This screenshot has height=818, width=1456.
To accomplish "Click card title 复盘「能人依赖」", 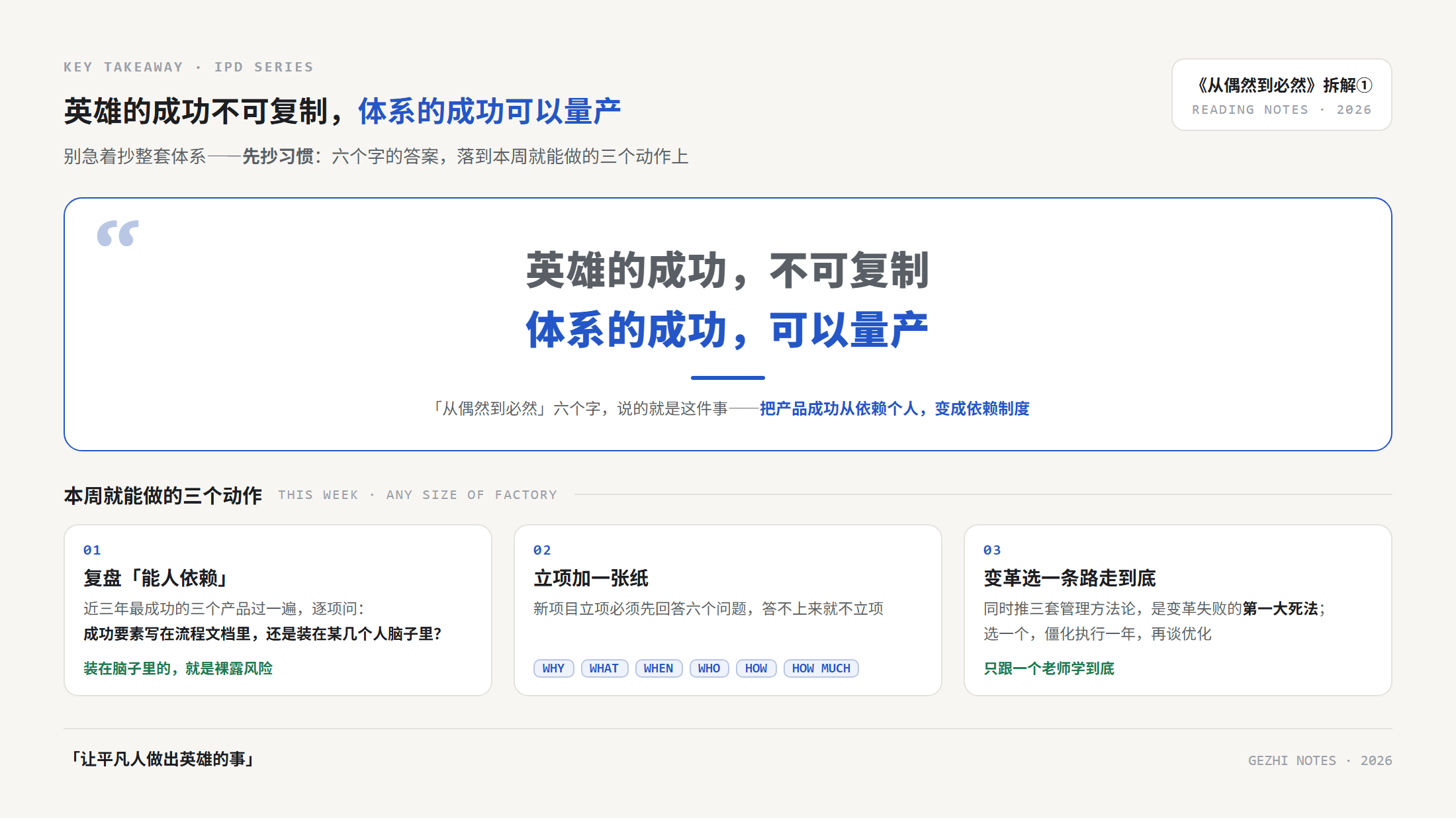I will pyautogui.click(x=156, y=578).
